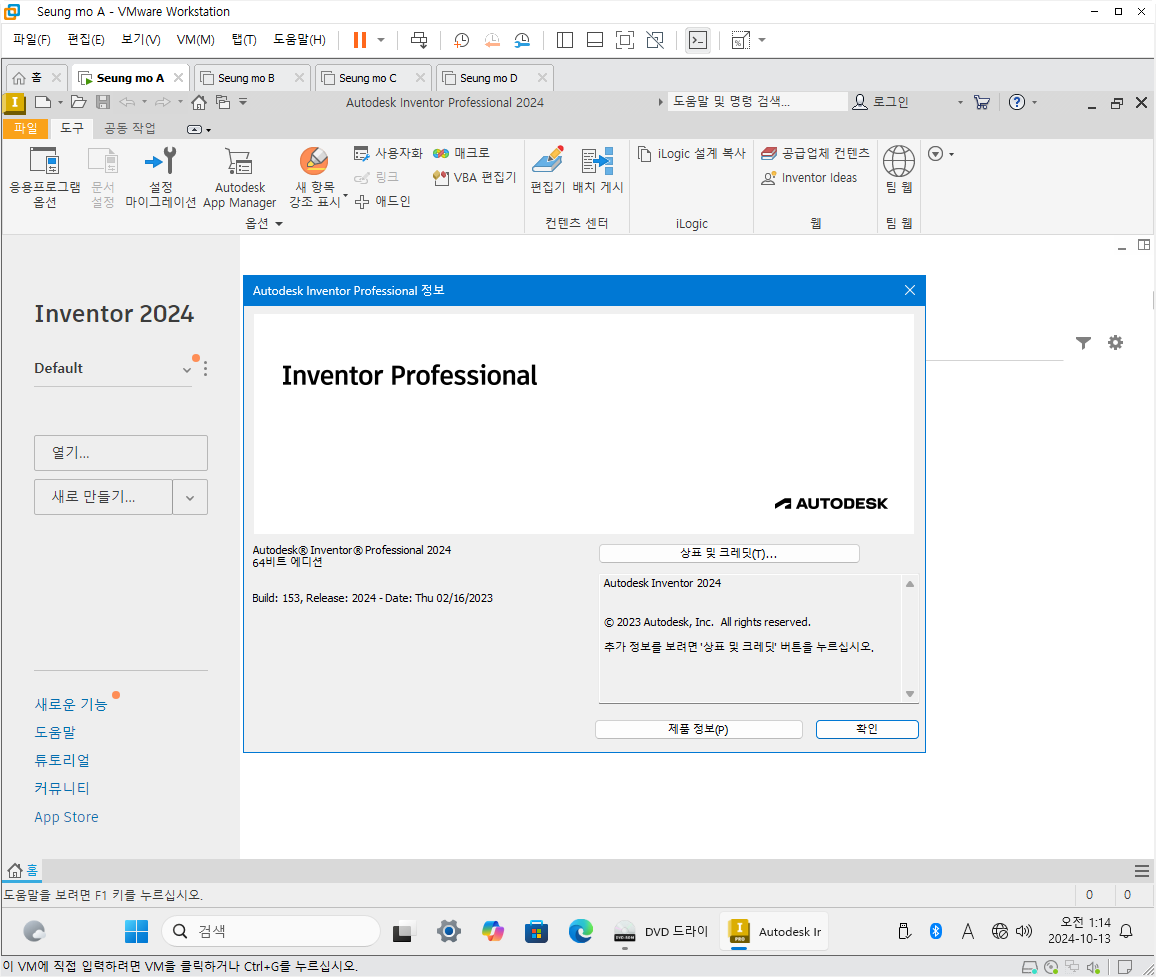Open Application Options (응용프로그램 옵션)
The height and width of the screenshot is (977, 1156).
pos(44,177)
